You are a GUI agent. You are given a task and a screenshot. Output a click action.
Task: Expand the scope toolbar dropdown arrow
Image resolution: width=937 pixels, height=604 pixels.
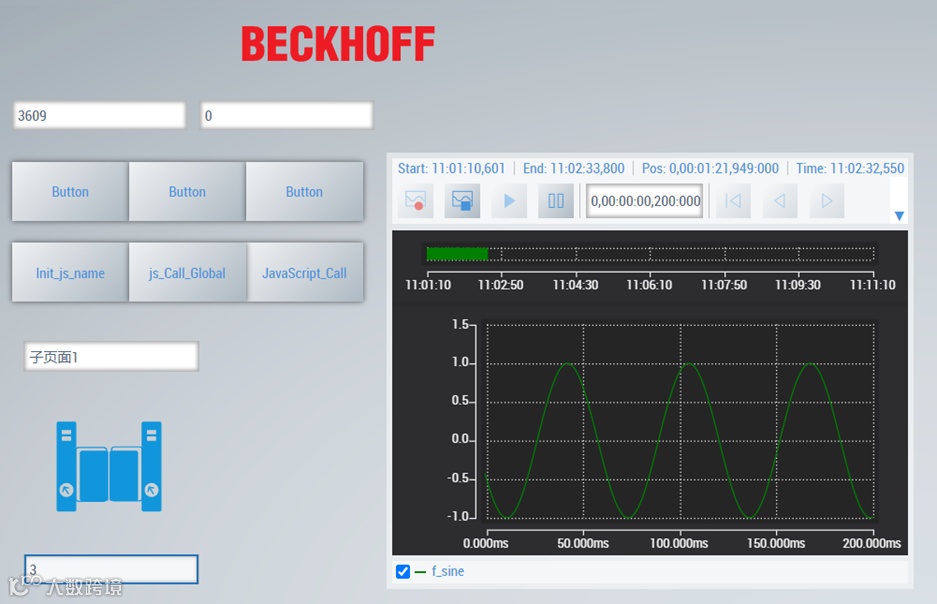899,216
